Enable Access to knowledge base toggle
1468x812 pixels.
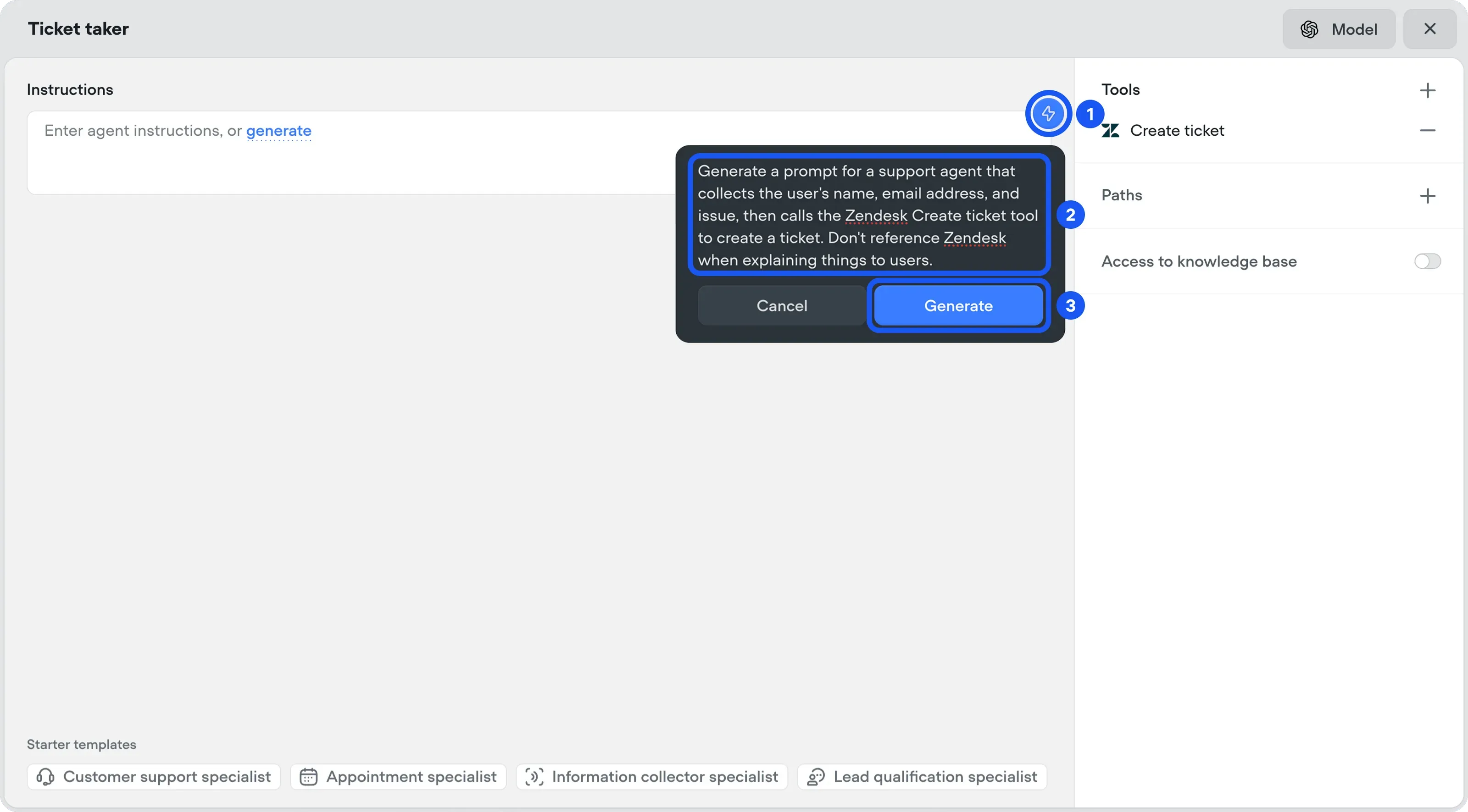tap(1427, 261)
